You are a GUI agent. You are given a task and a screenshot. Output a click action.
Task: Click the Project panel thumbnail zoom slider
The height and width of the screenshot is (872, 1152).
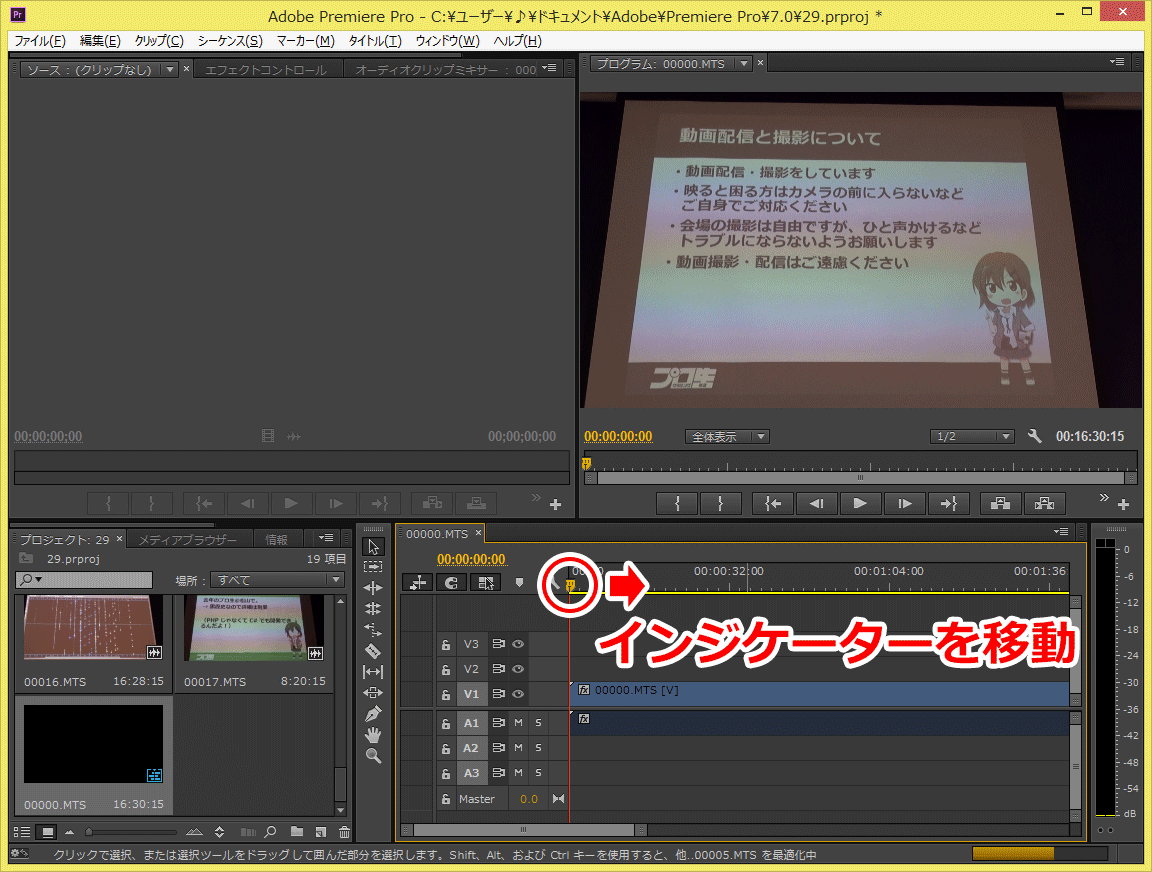tap(90, 832)
